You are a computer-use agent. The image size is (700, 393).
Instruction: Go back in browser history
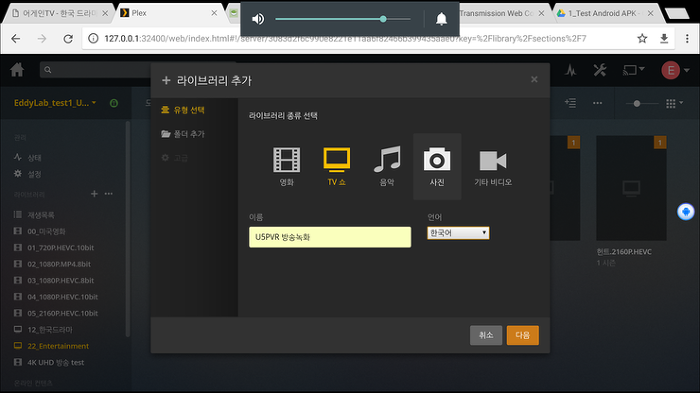pyautogui.click(x=16, y=39)
